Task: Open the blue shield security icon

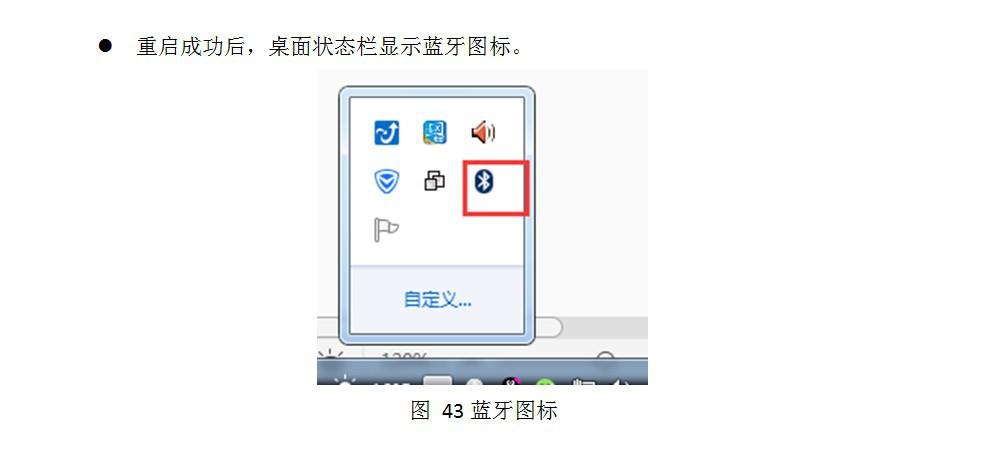Action: click(x=386, y=182)
